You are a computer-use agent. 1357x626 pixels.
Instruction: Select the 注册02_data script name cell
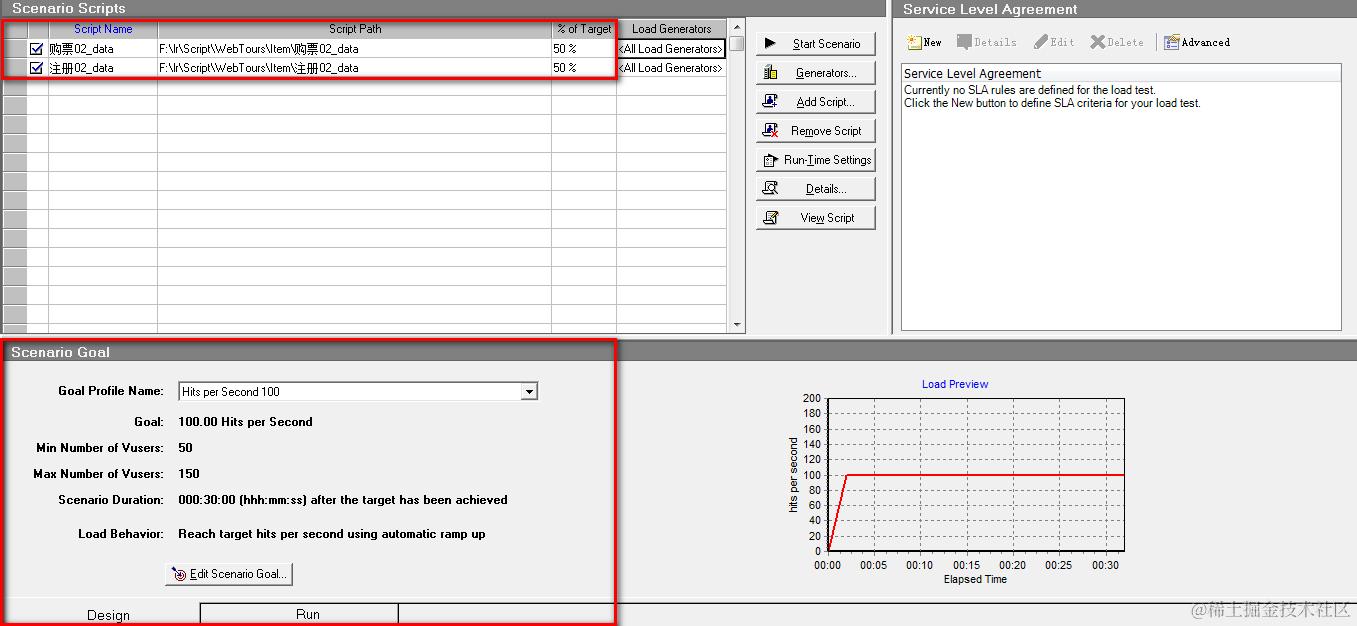point(103,68)
